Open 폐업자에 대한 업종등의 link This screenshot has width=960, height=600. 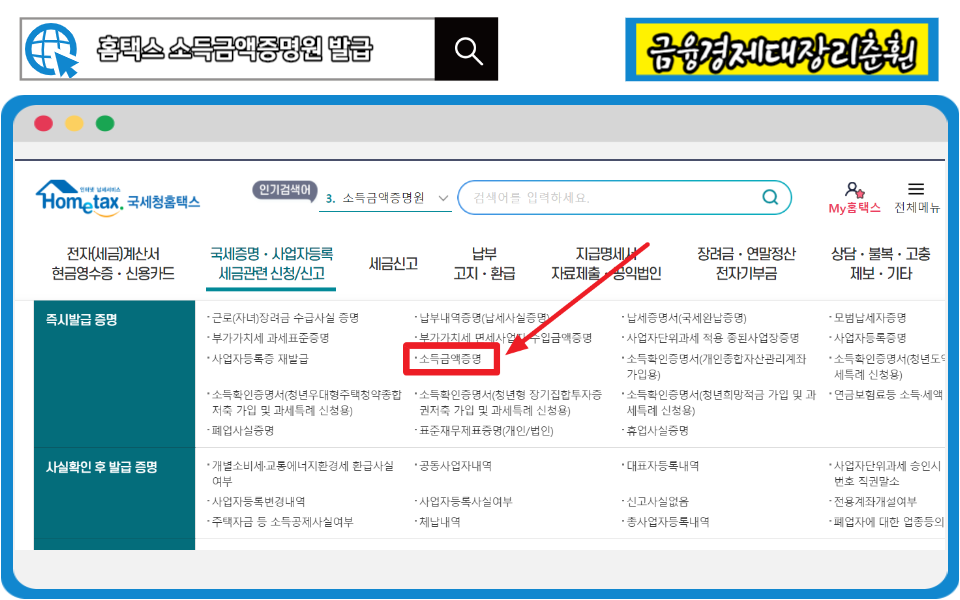[888, 522]
